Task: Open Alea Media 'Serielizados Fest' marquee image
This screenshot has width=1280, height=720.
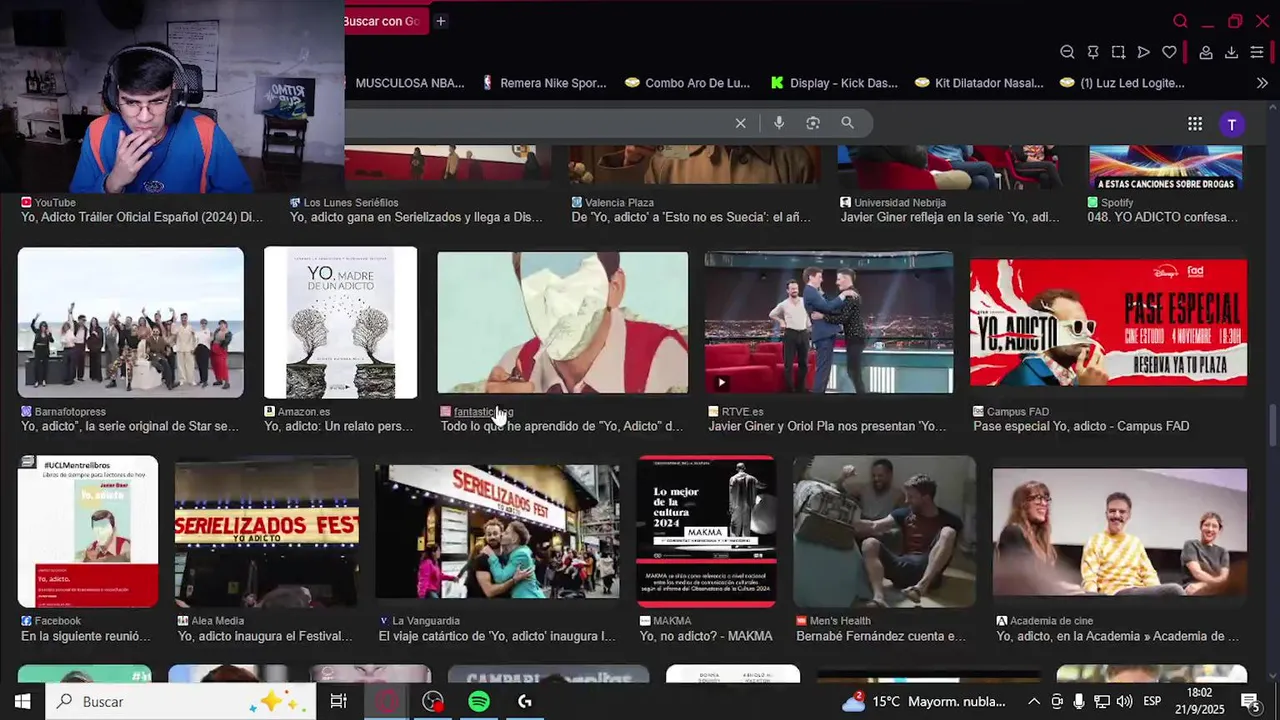Action: tap(267, 532)
